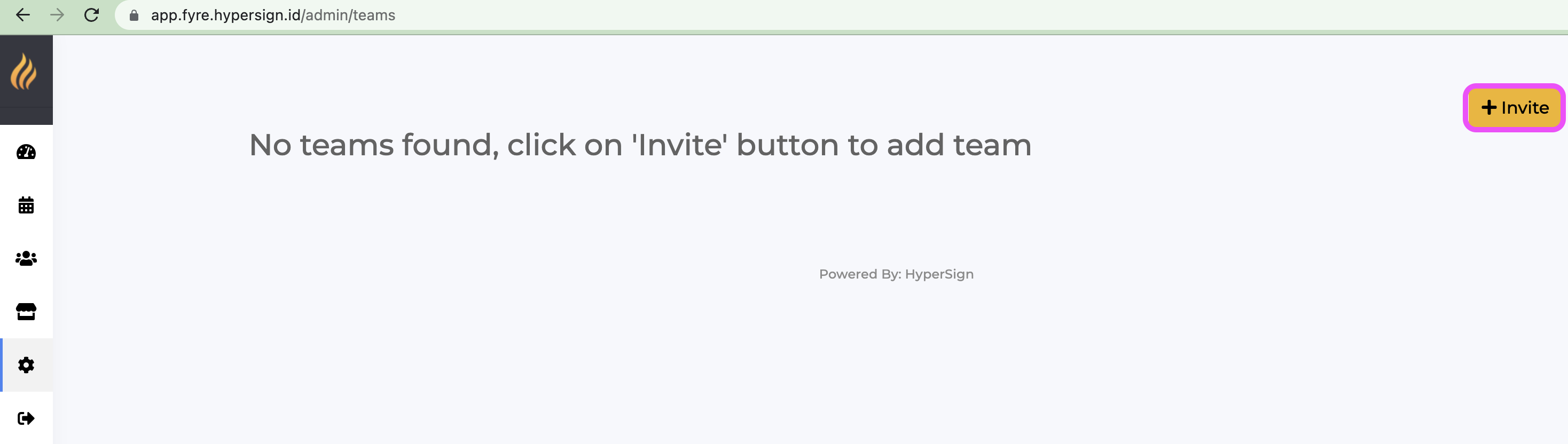Reload the page with the refresh icon

point(91,15)
